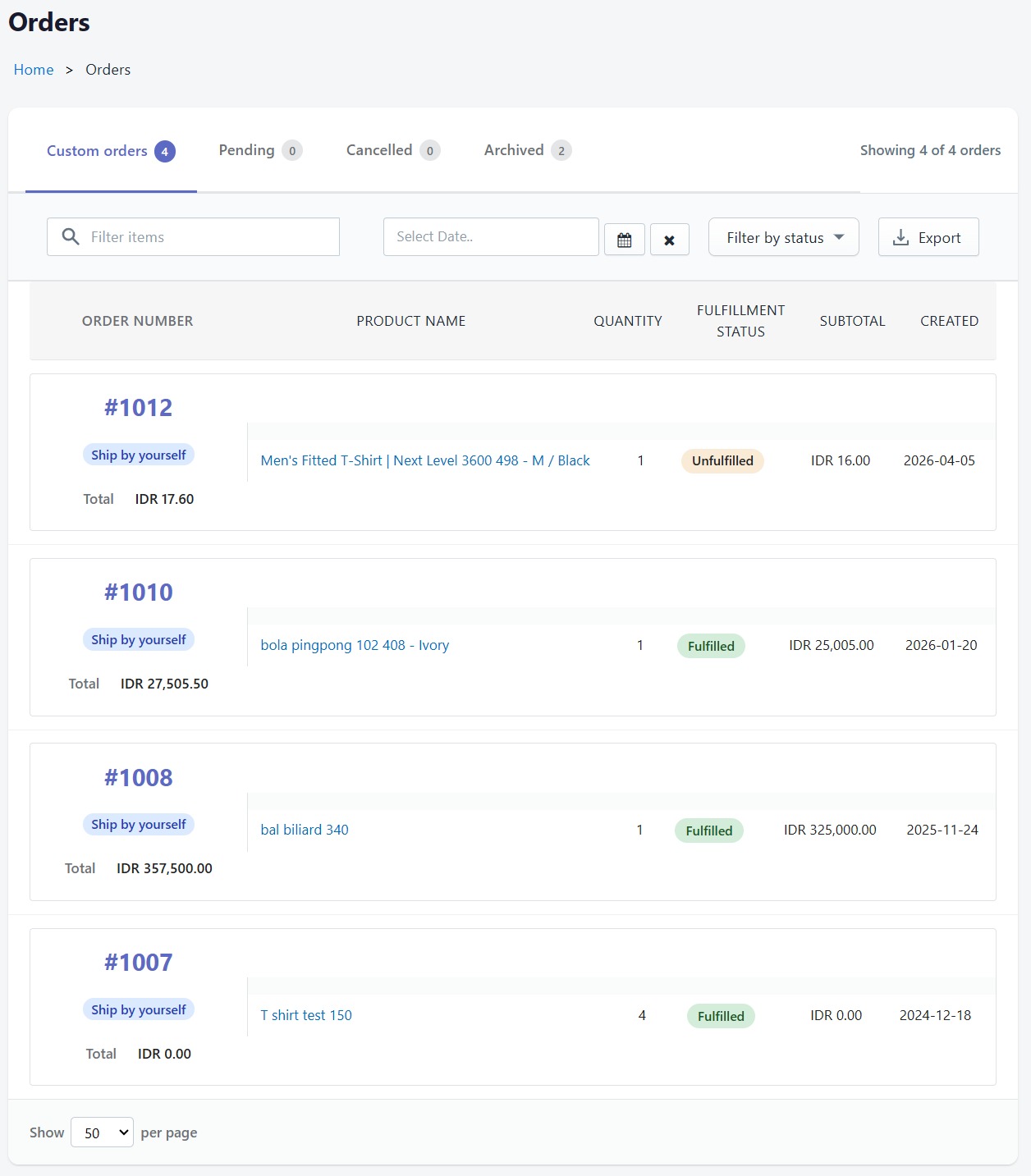Click the Unfulfilled status badge on order #1012
1031x1176 pixels.
coord(722,460)
